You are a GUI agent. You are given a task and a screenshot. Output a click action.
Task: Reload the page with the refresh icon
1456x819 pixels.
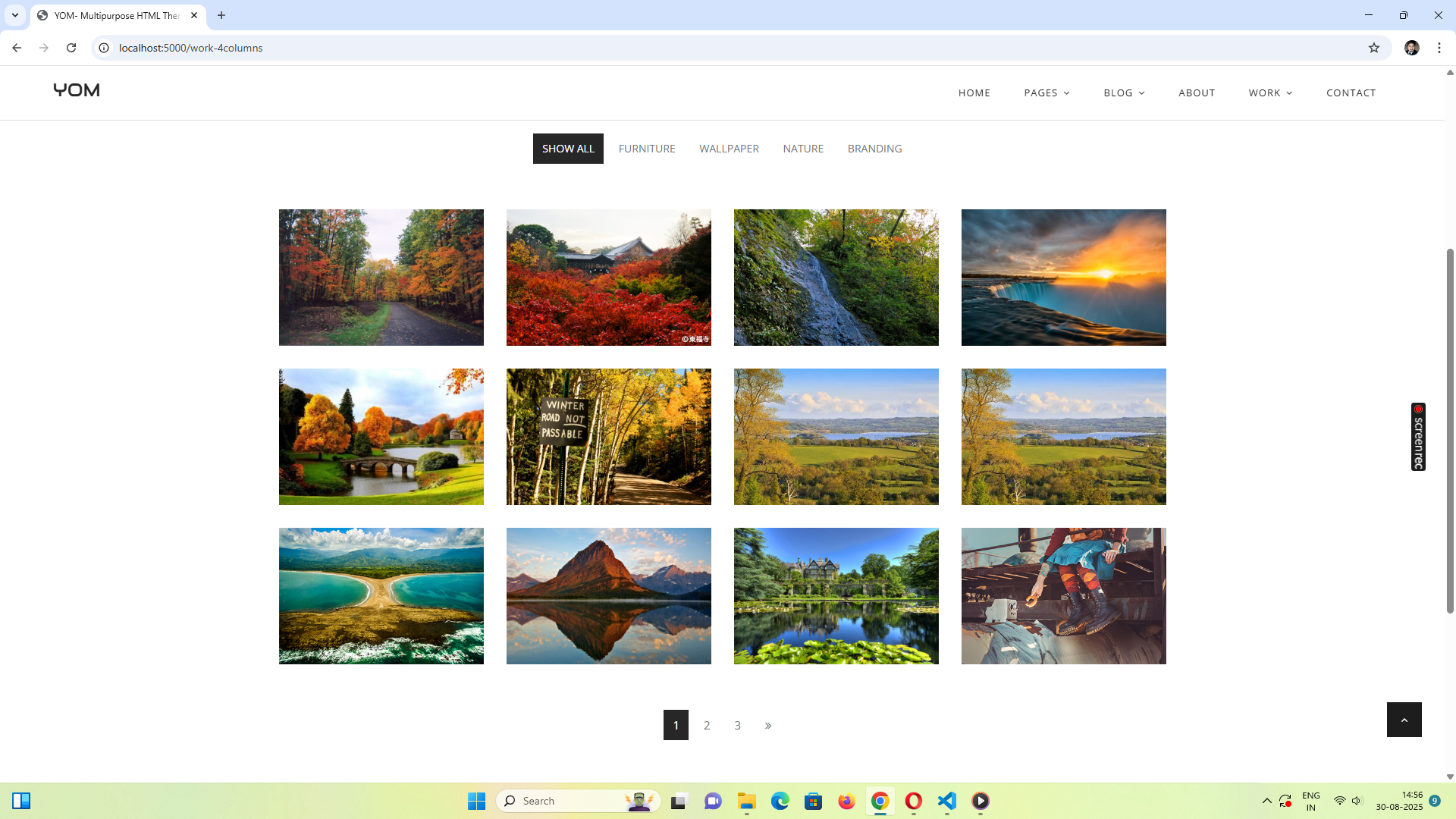[71, 48]
